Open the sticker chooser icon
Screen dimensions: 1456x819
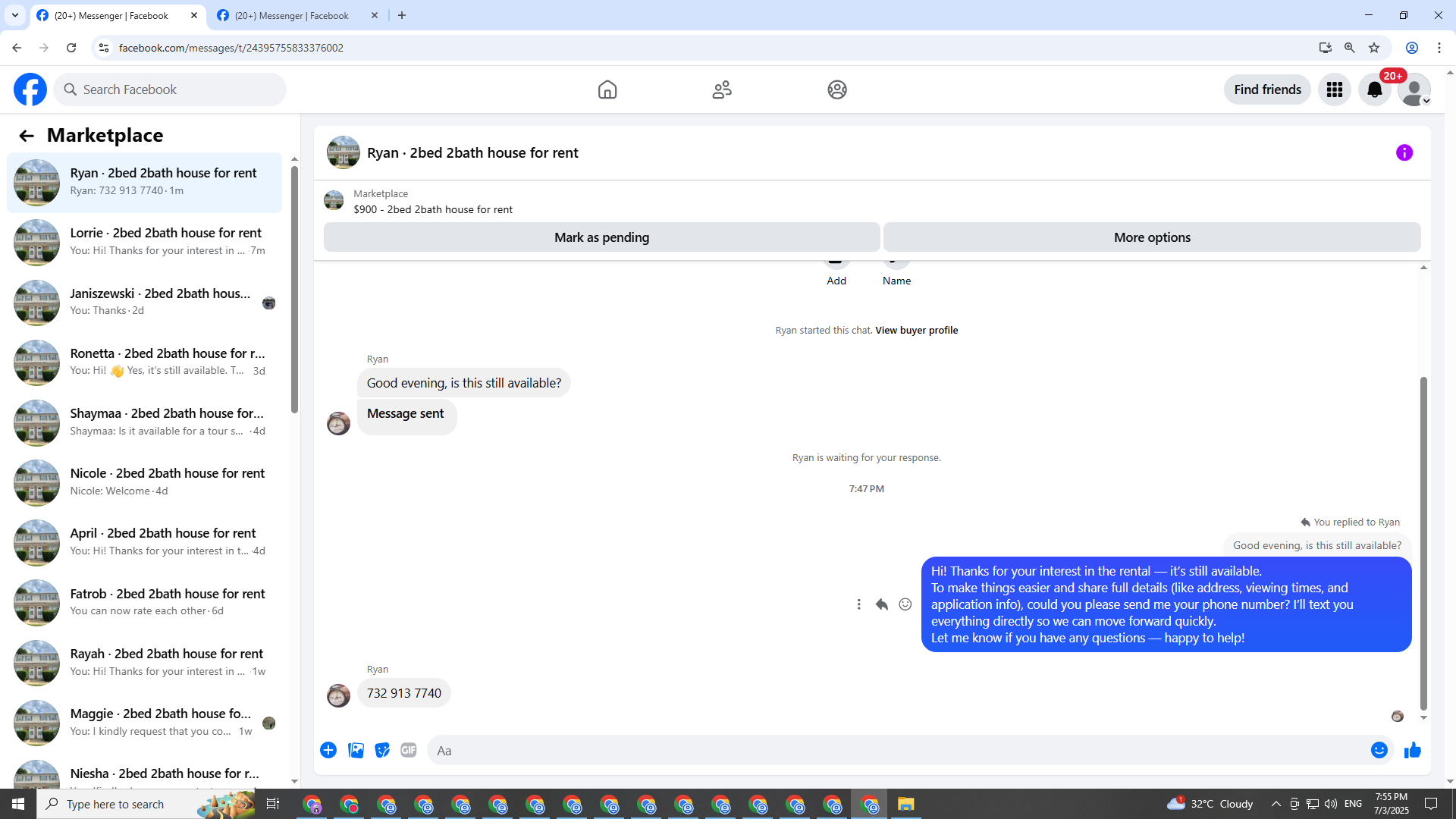click(382, 750)
